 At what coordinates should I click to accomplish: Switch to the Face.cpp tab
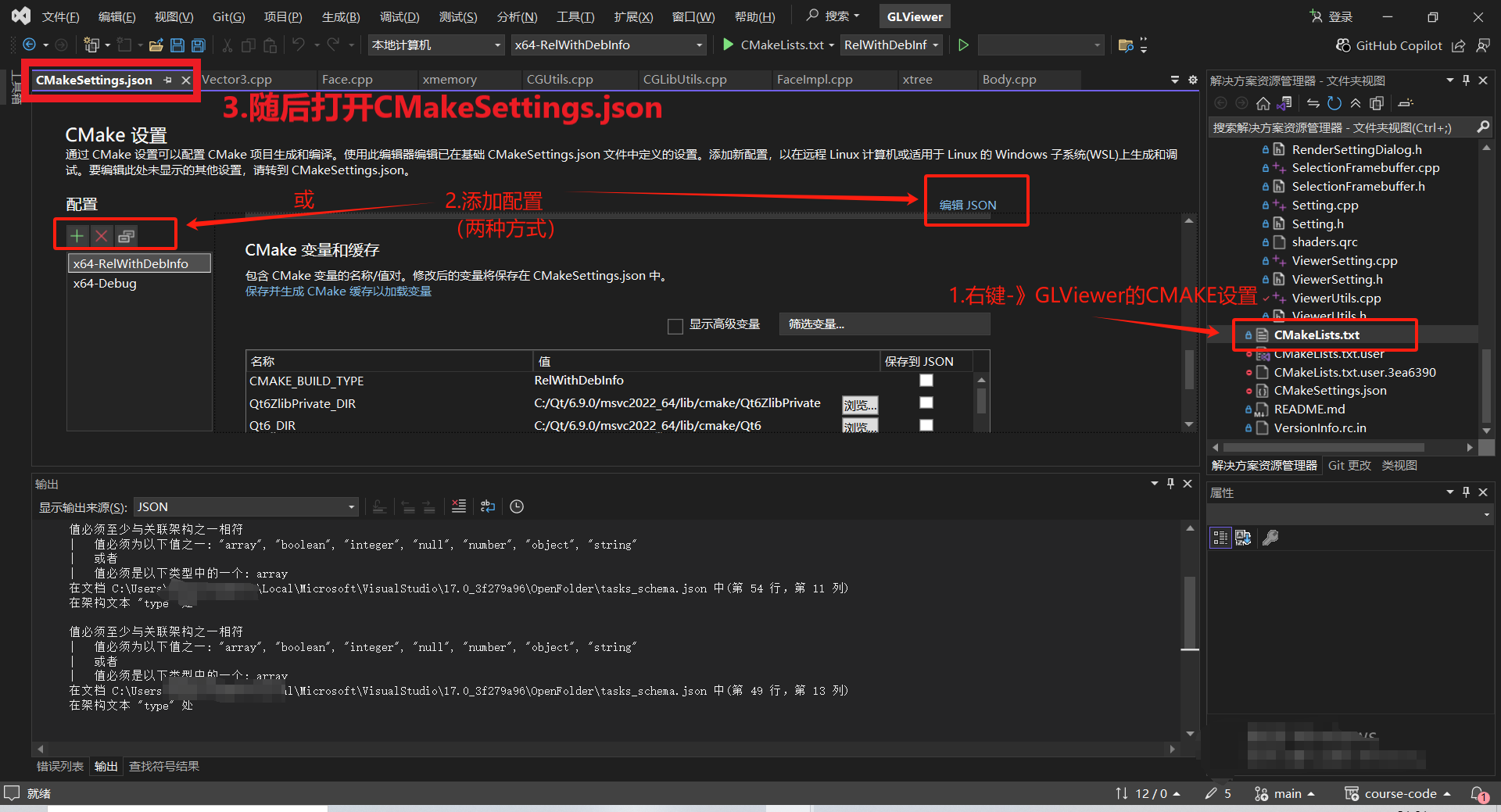[347, 80]
